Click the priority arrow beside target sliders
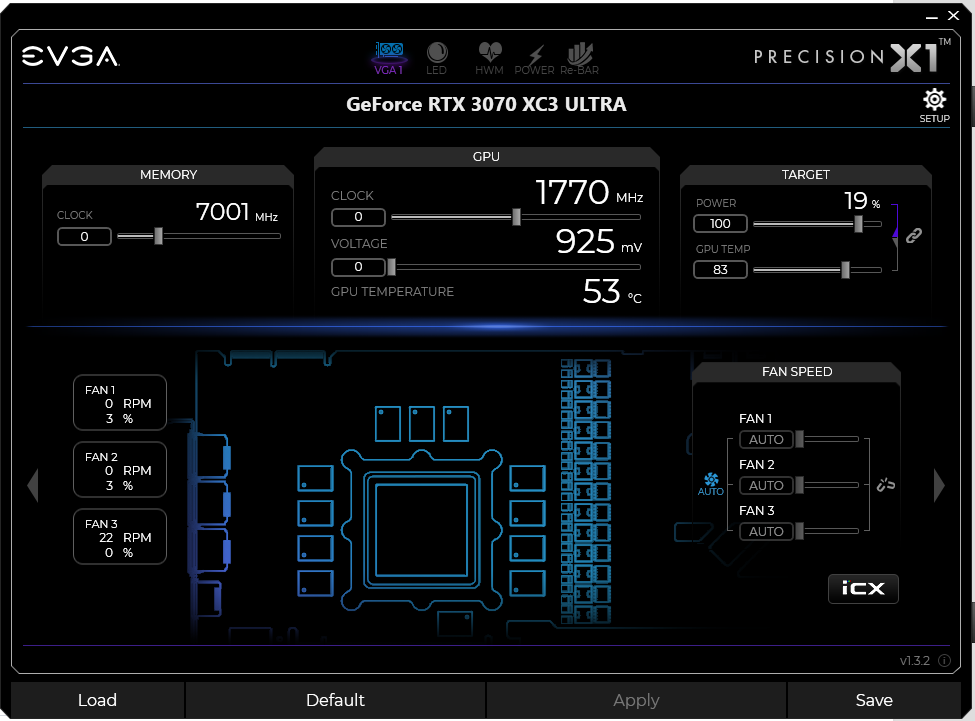This screenshot has height=721, width=975. pyautogui.click(x=895, y=231)
